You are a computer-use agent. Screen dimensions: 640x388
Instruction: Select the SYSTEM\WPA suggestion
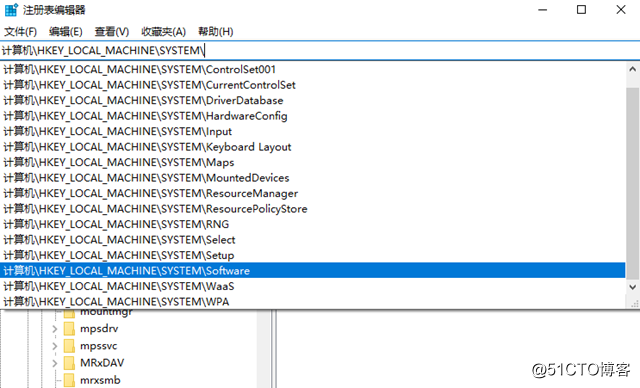click(313, 302)
